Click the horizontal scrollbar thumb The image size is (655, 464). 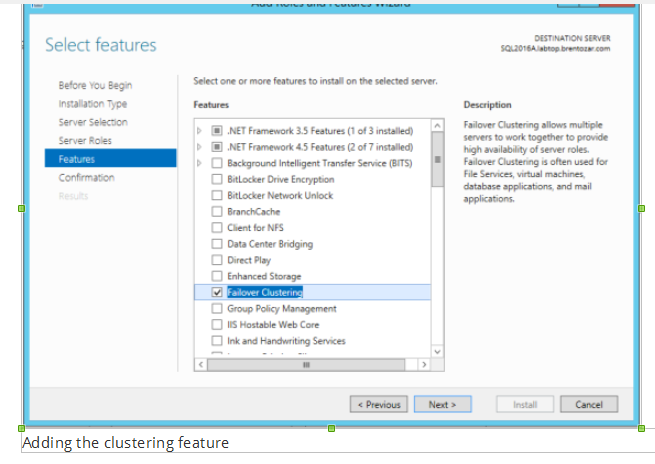306,365
